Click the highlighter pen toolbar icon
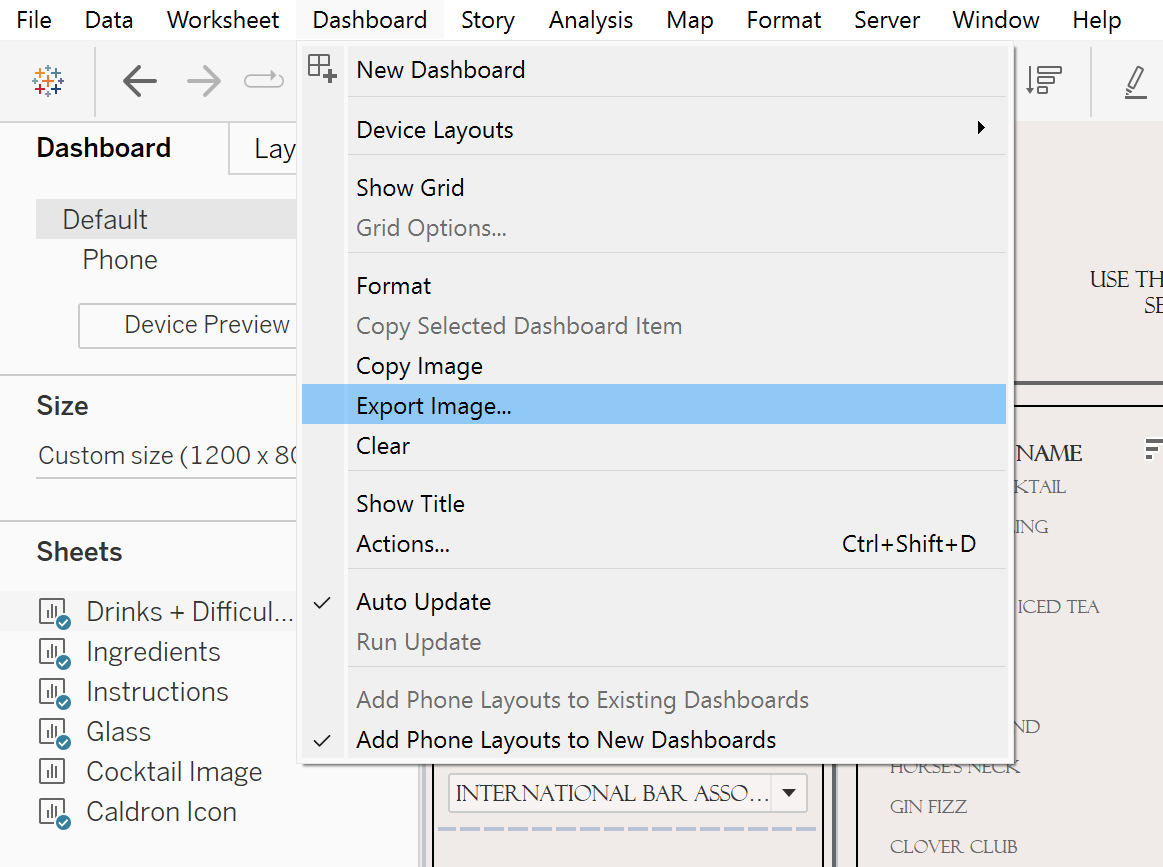This screenshot has height=867, width=1163. coord(1135,81)
